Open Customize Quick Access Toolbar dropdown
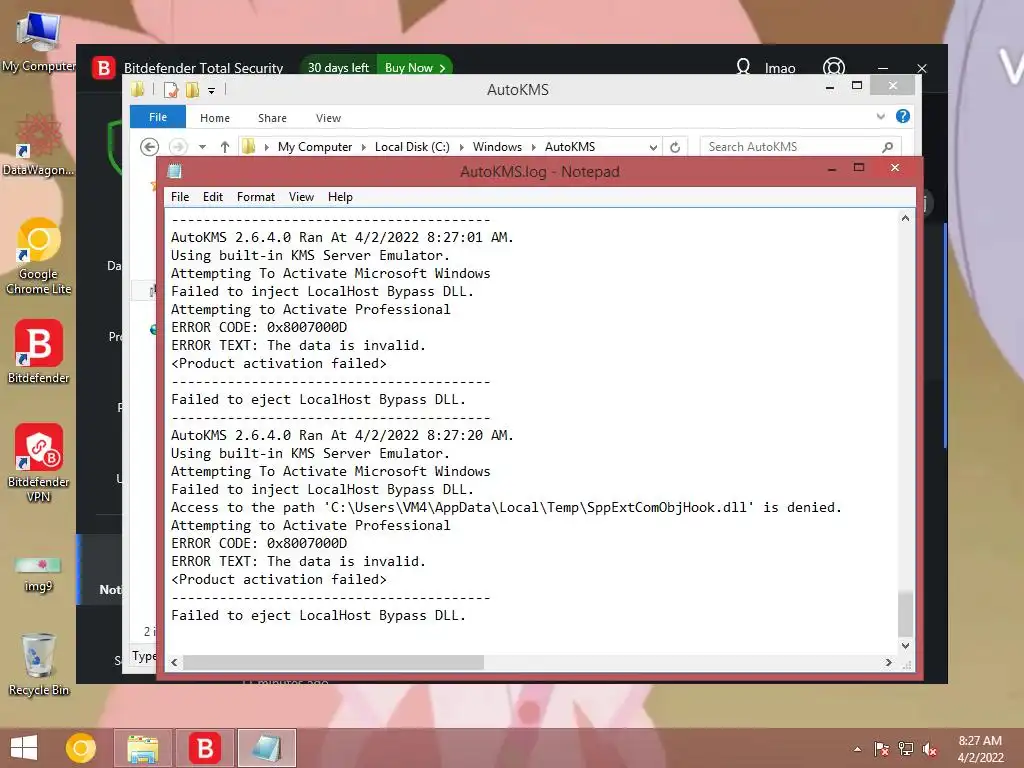 (x=212, y=91)
